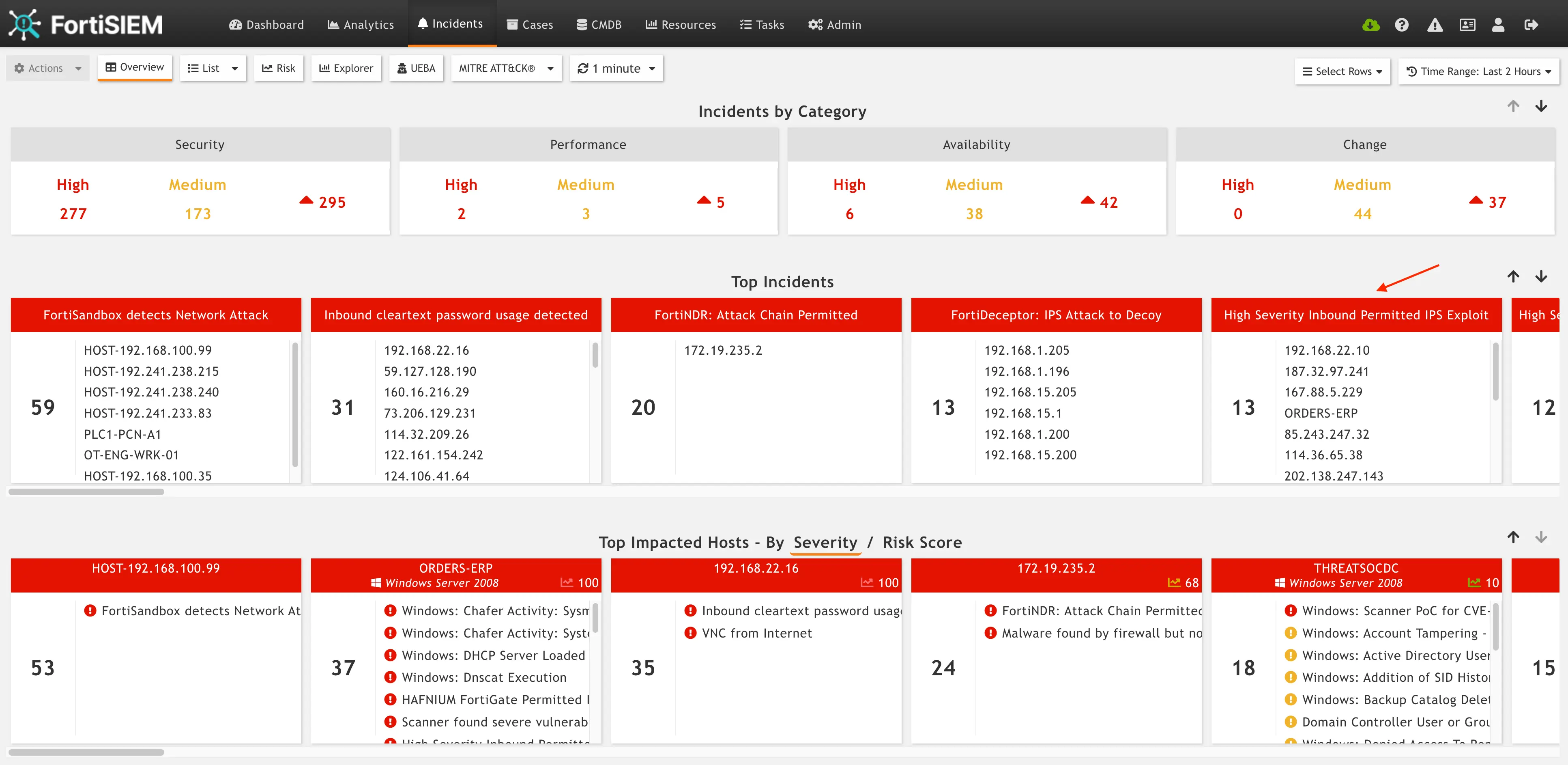Screen dimensions: 1568x765
Task: Sort impacted hosts by Severity
Action: click(x=825, y=542)
